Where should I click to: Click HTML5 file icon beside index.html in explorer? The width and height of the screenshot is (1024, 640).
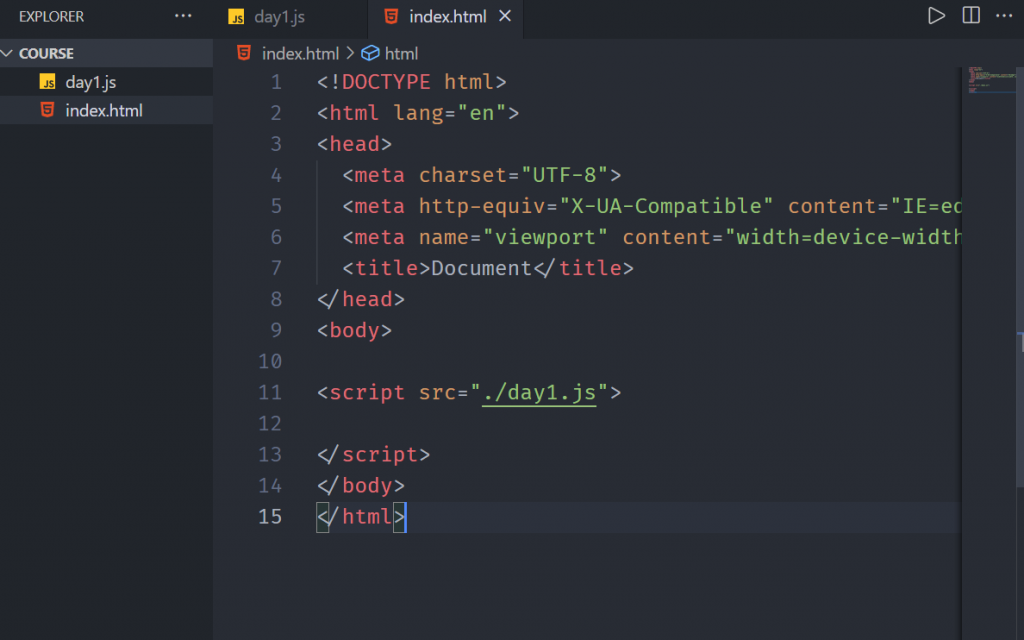47,110
